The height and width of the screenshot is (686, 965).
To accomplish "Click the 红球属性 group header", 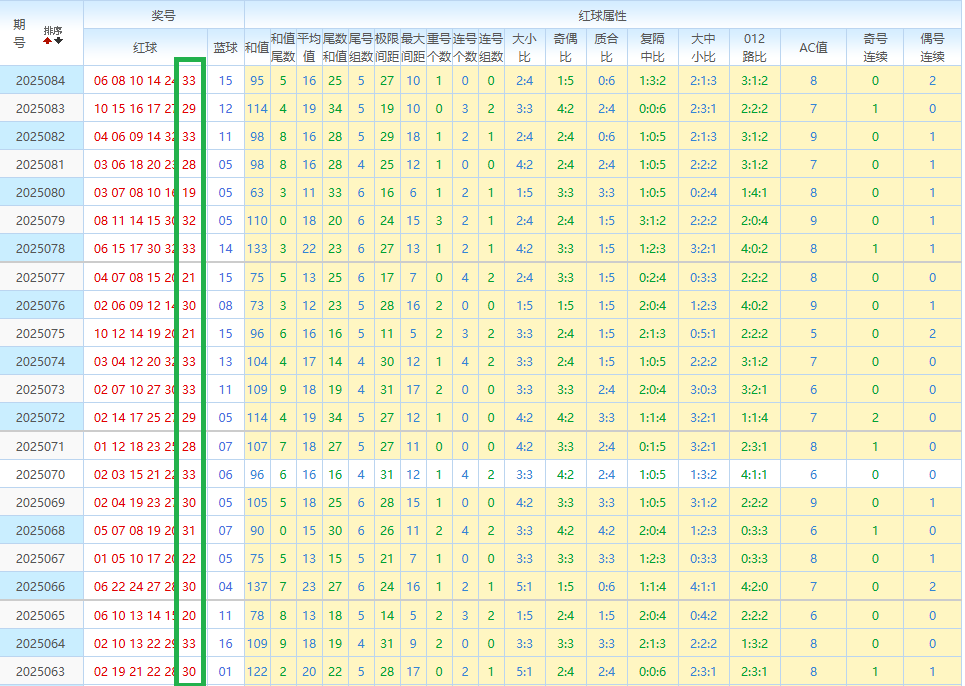I will [603, 15].
